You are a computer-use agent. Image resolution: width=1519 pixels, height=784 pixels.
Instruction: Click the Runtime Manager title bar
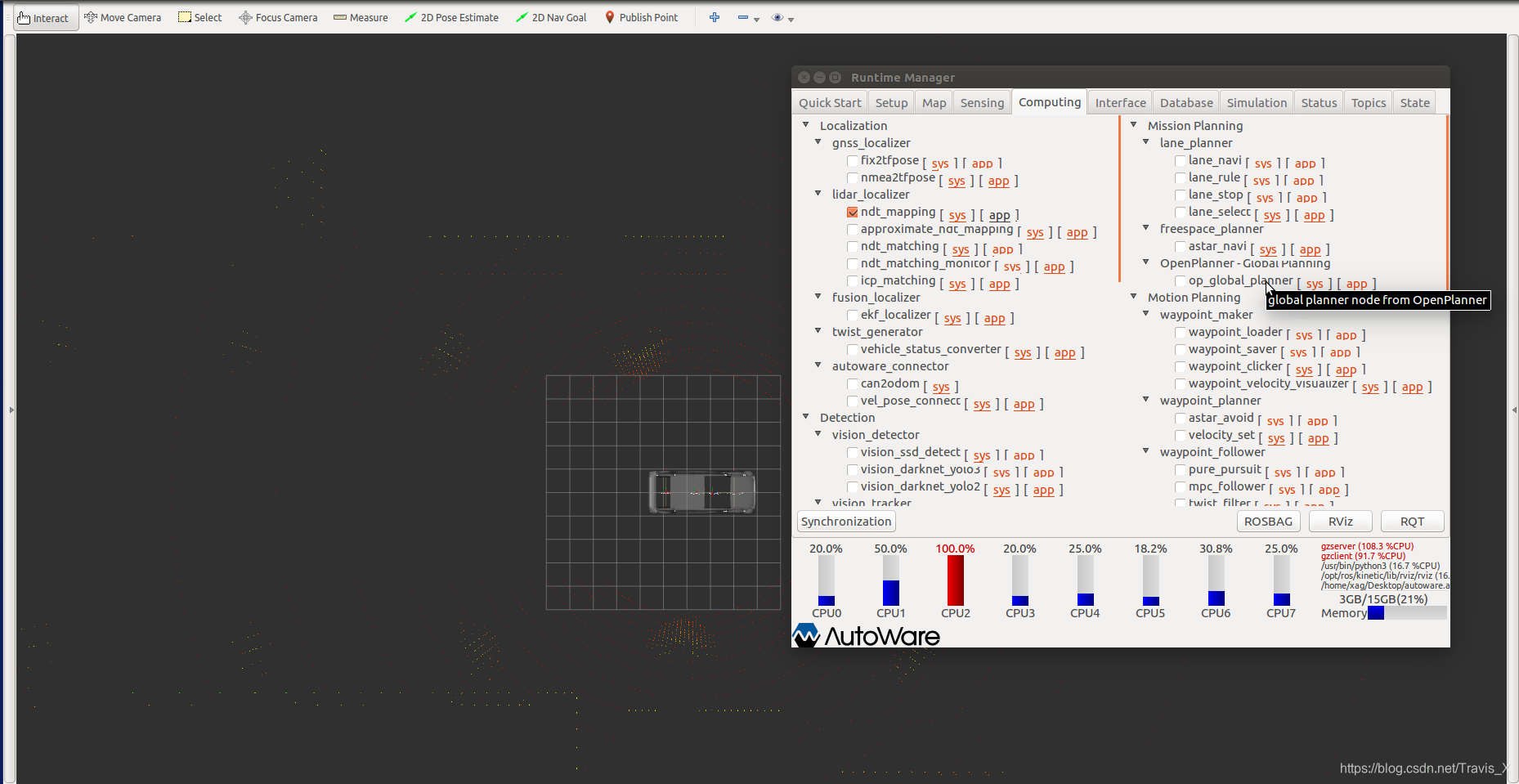(x=1120, y=77)
